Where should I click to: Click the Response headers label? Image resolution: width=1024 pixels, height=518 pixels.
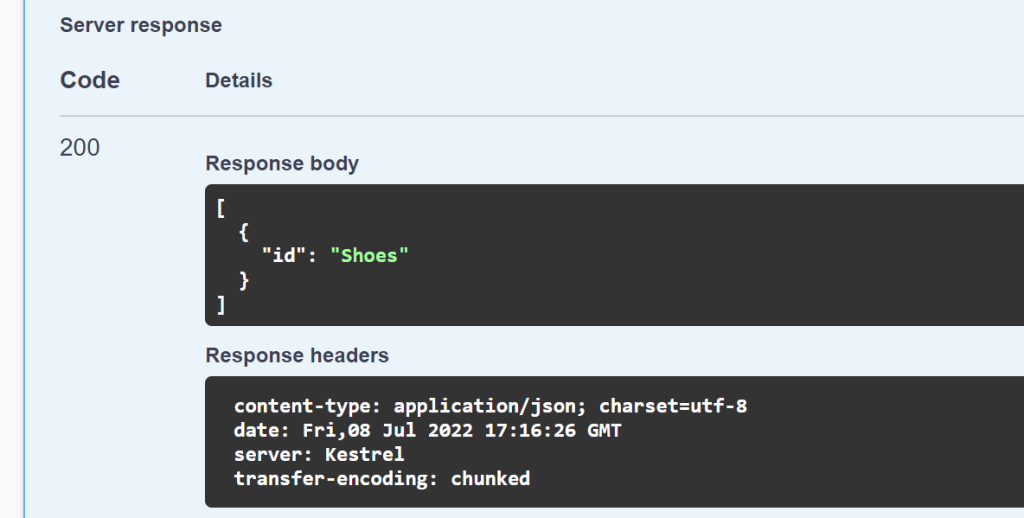(x=297, y=355)
